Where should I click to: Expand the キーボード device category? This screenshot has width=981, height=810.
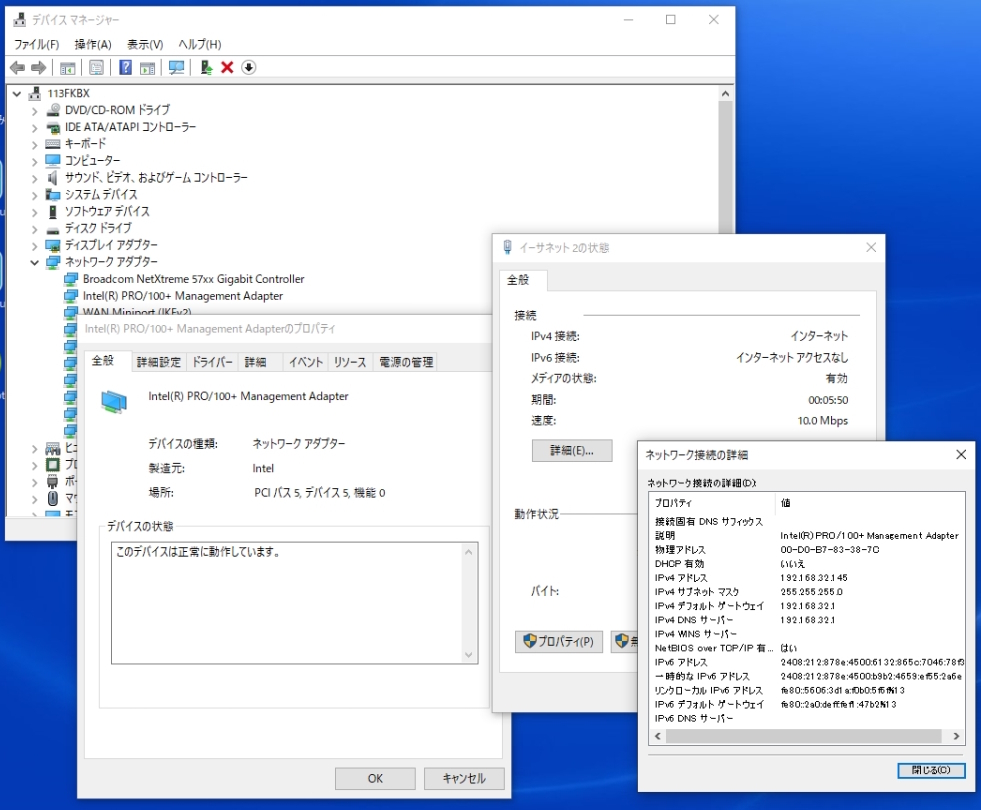tap(35, 144)
